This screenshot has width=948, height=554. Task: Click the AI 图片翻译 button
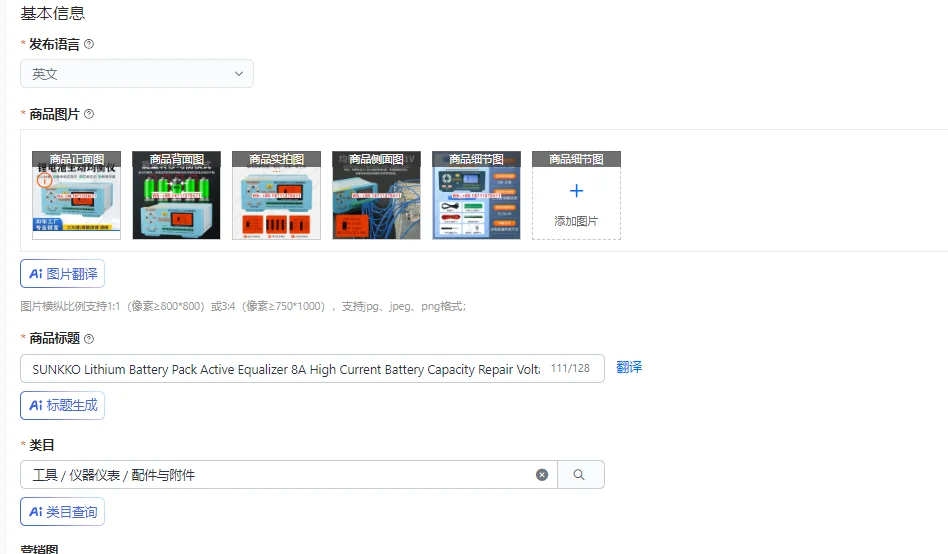(62, 274)
